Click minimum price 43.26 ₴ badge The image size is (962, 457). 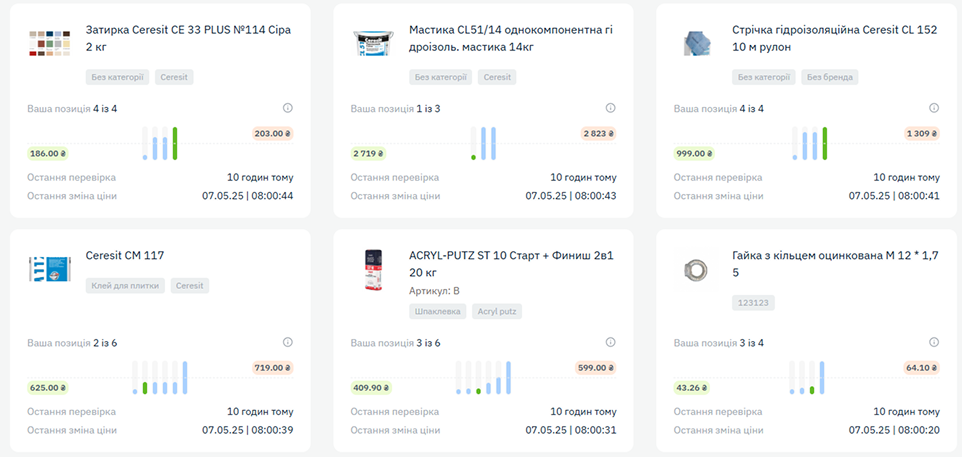pyautogui.click(x=691, y=388)
